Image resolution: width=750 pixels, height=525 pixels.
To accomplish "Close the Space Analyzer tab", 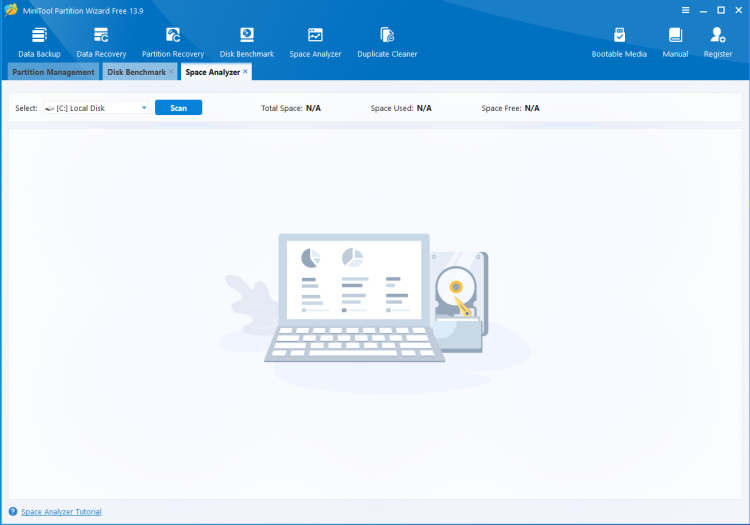I will click(245, 71).
